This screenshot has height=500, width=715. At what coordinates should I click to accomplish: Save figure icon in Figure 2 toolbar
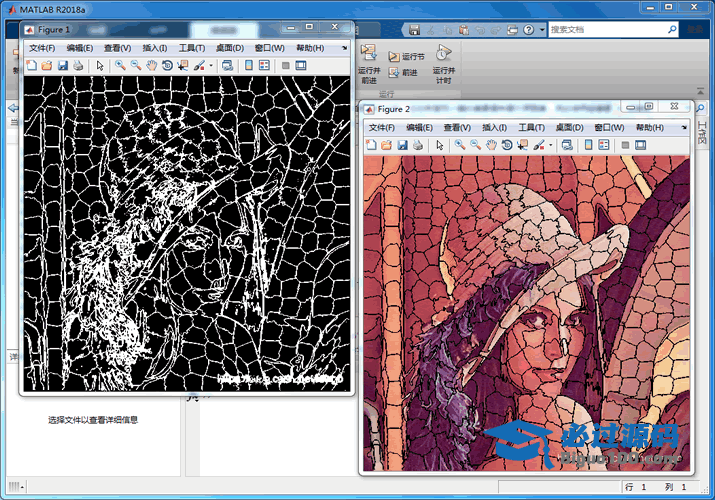402,145
